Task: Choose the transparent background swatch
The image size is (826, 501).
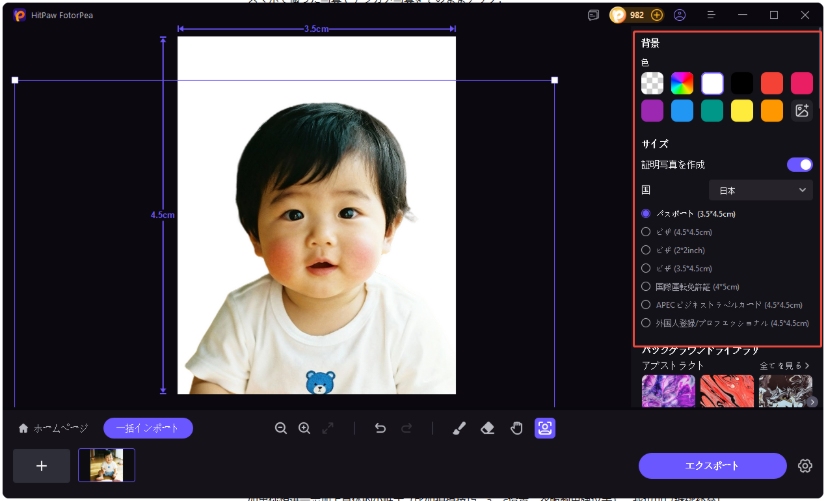Action: pyautogui.click(x=652, y=83)
